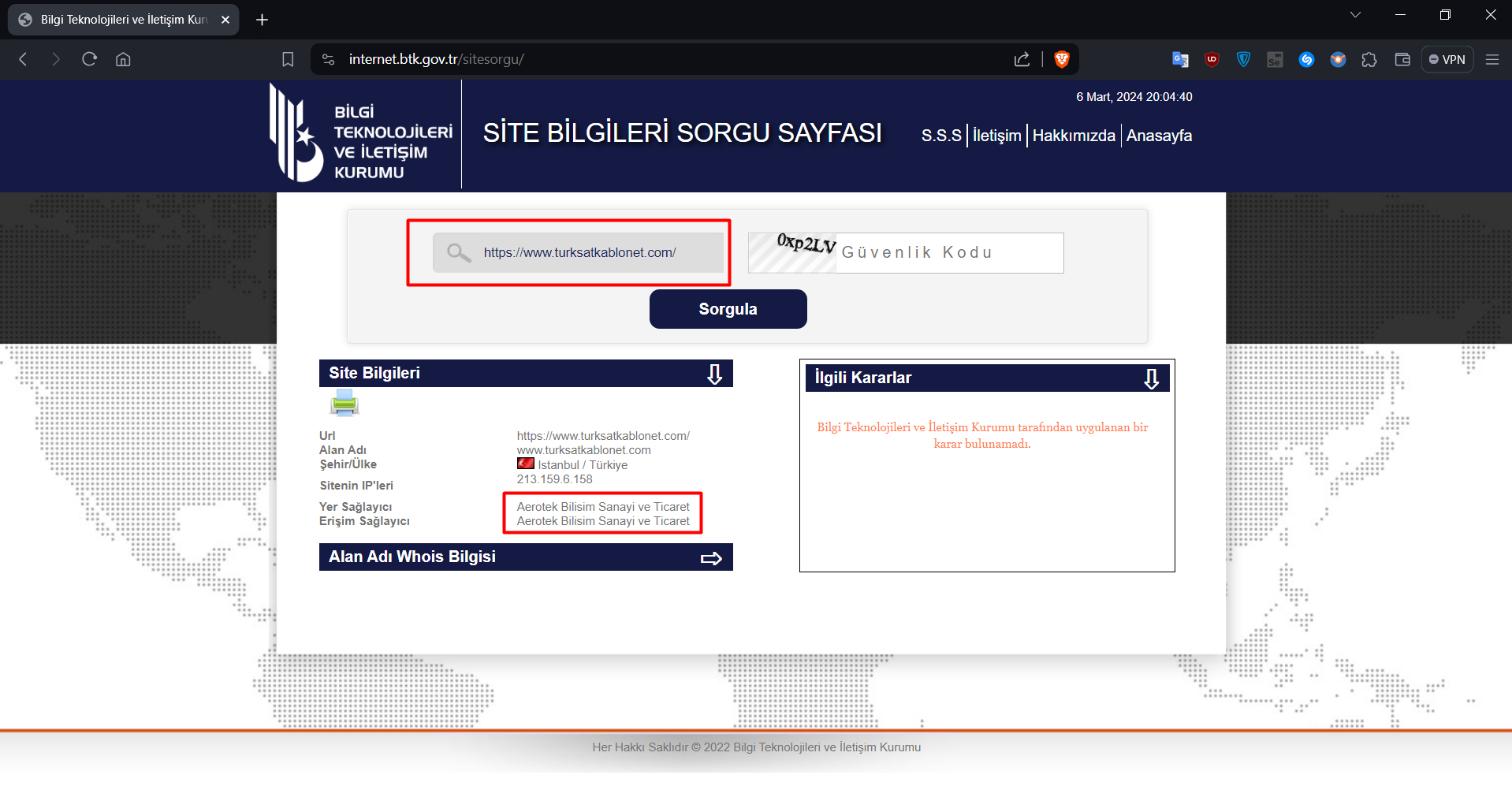1512x812 pixels.
Task: Click the browser home icon
Action: (123, 59)
